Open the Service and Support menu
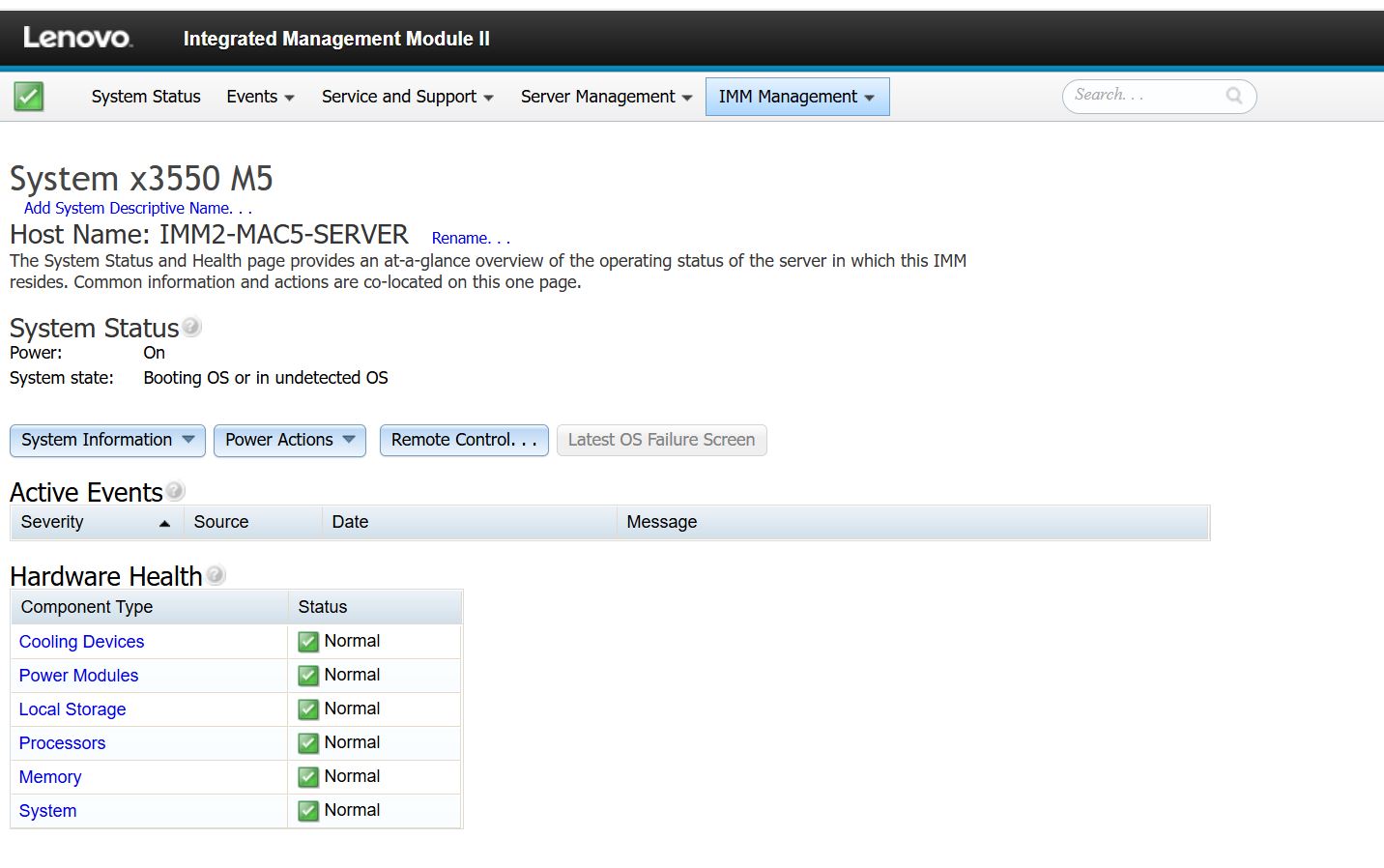Screen dimensions: 1384x868 pyautogui.click(x=407, y=97)
